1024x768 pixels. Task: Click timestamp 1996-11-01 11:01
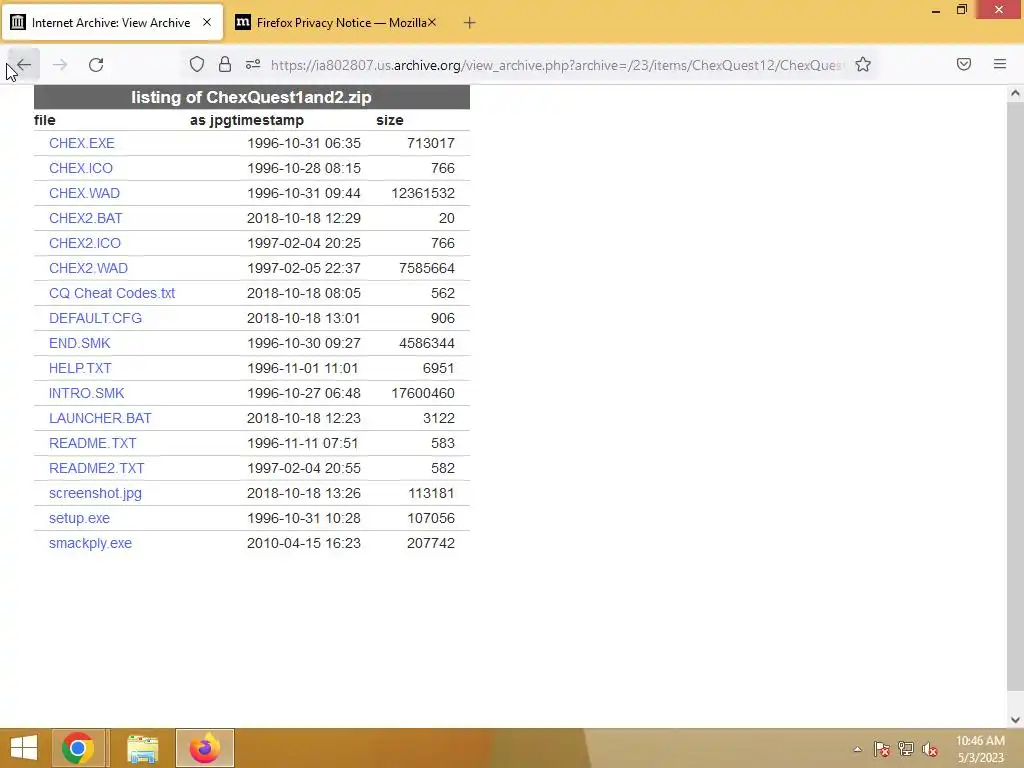click(x=302, y=368)
